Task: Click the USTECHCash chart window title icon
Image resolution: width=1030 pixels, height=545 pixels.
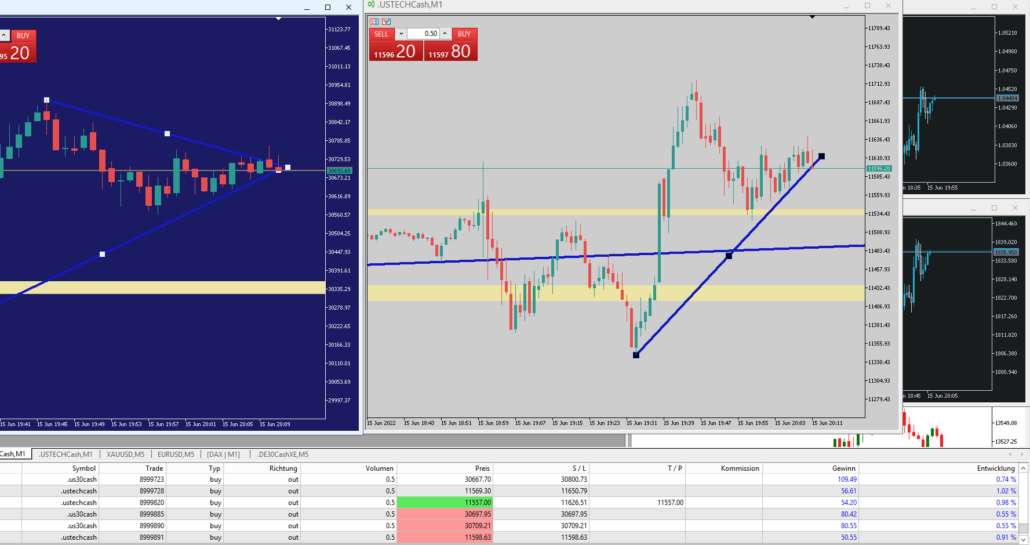Action: click(x=372, y=5)
